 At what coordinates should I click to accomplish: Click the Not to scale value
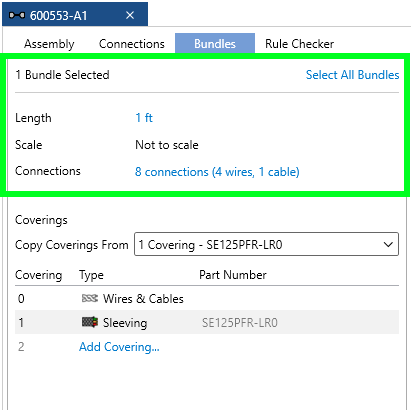click(x=167, y=145)
